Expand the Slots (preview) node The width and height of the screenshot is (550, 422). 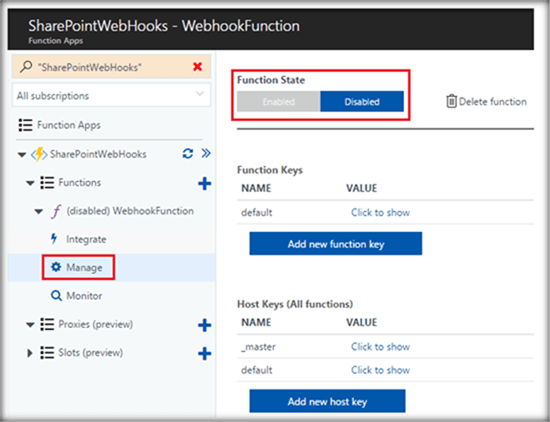[x=30, y=353]
